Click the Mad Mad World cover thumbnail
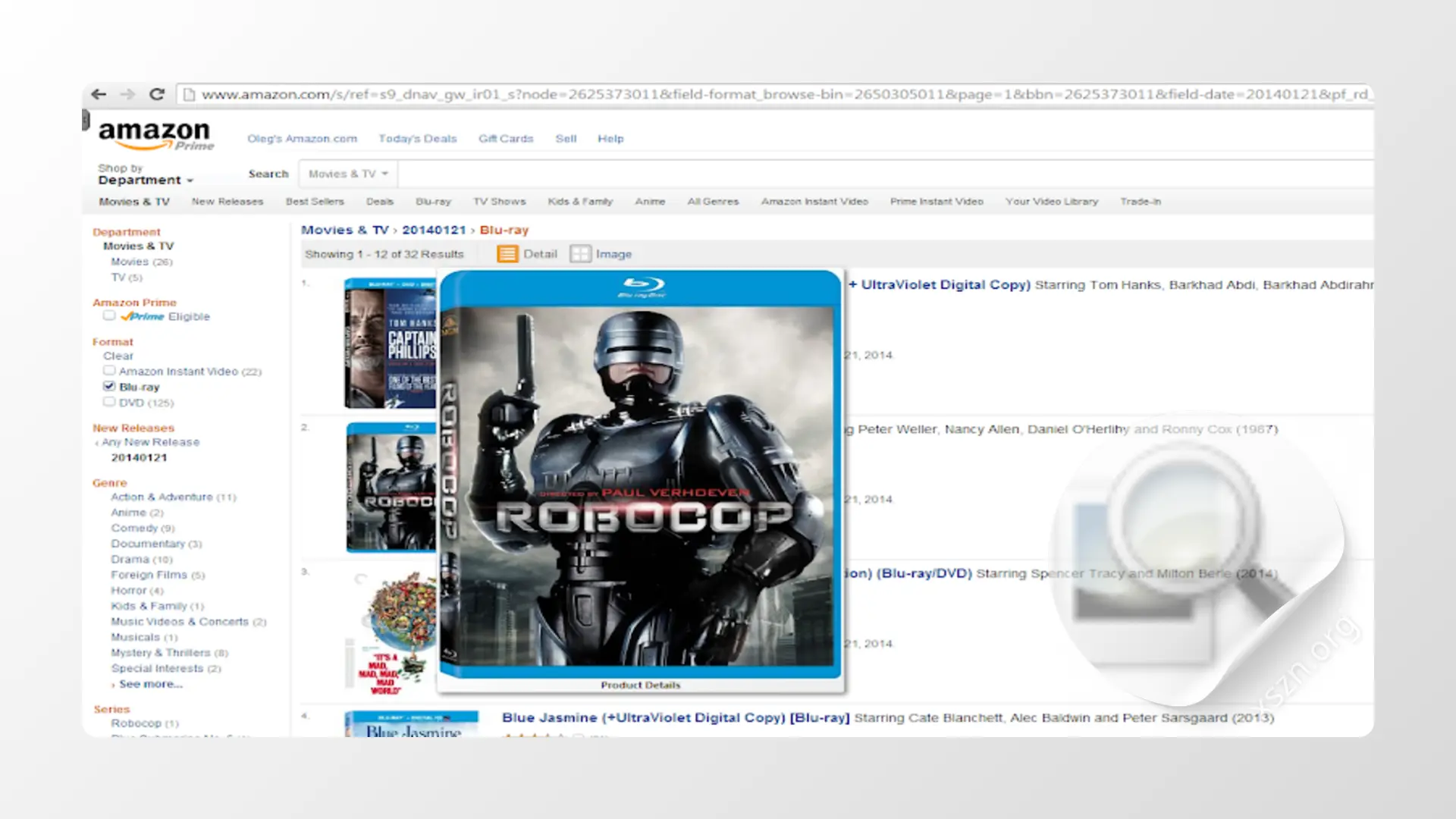Image resolution: width=1456 pixels, height=819 pixels. click(x=391, y=632)
